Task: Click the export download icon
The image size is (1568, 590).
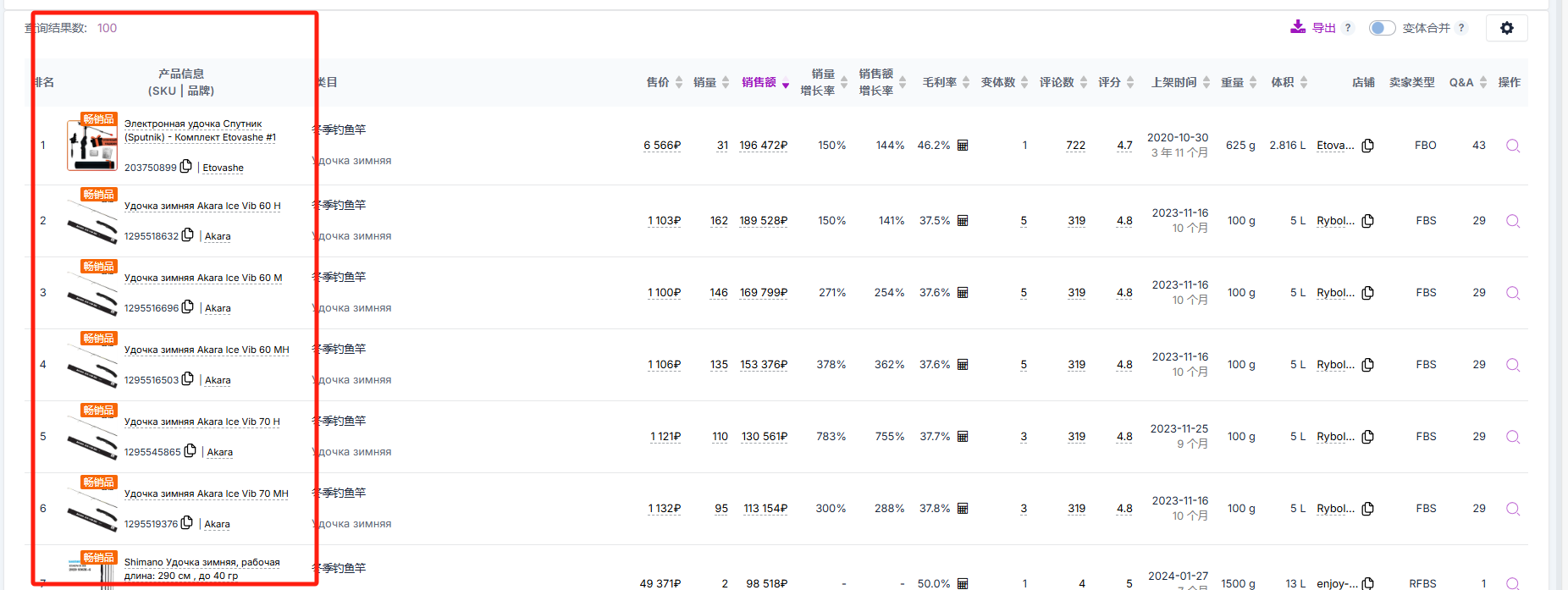Action: coord(1297,27)
